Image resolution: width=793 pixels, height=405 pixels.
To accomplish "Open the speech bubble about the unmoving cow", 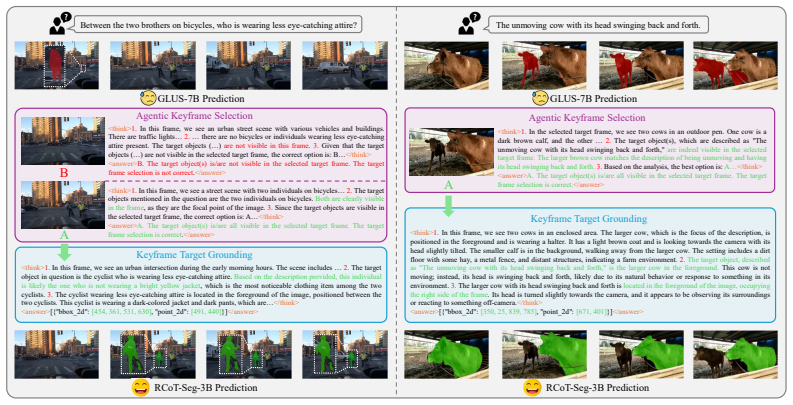I will coord(598,24).
